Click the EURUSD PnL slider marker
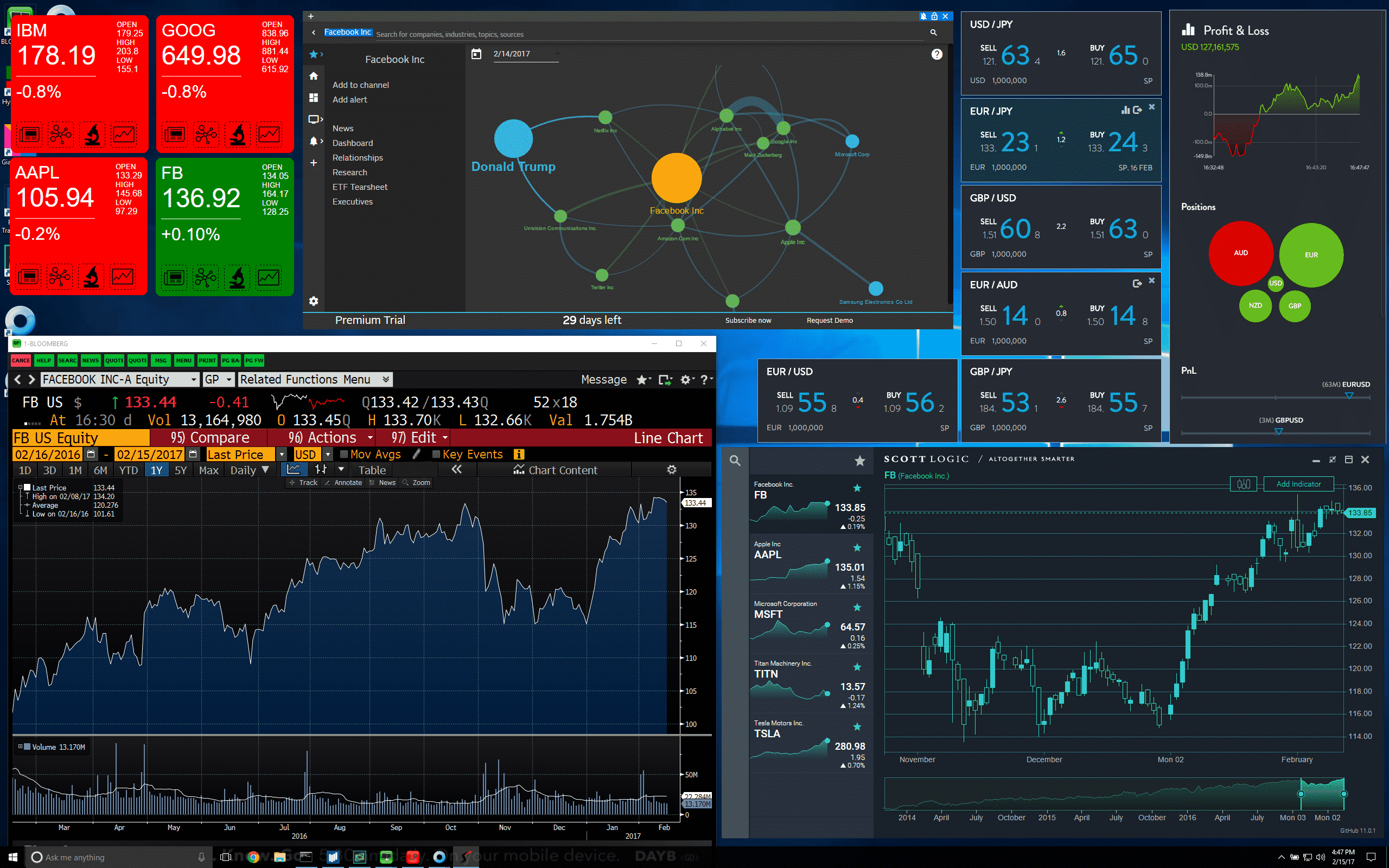1389x868 pixels. click(1349, 395)
